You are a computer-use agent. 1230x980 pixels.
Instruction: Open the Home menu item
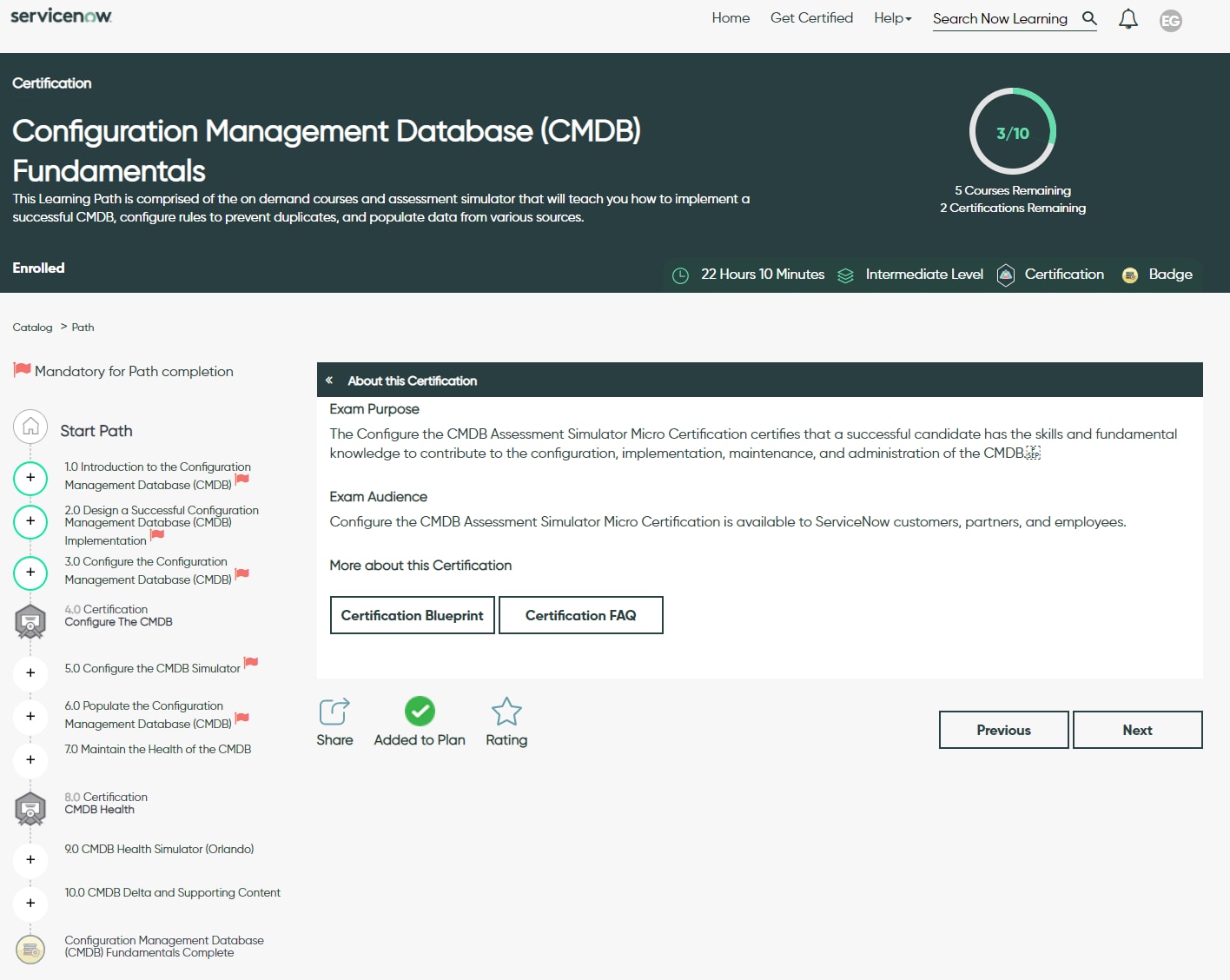(x=731, y=18)
